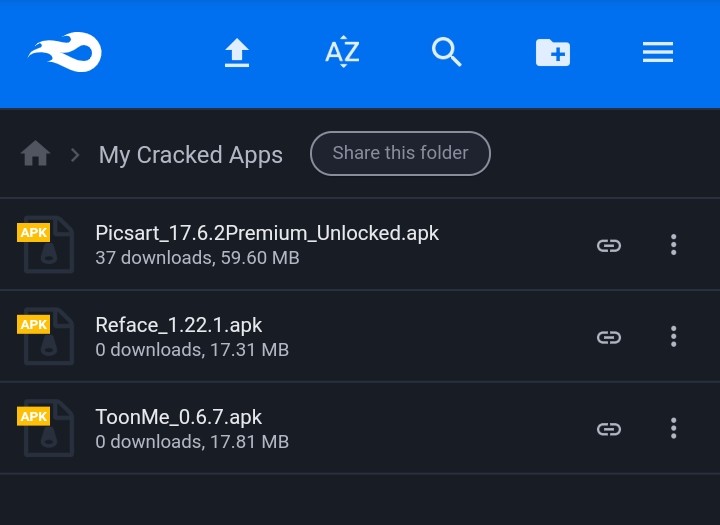The height and width of the screenshot is (525, 720).
Task: Sort files with the AZ icon
Action: pos(342,52)
